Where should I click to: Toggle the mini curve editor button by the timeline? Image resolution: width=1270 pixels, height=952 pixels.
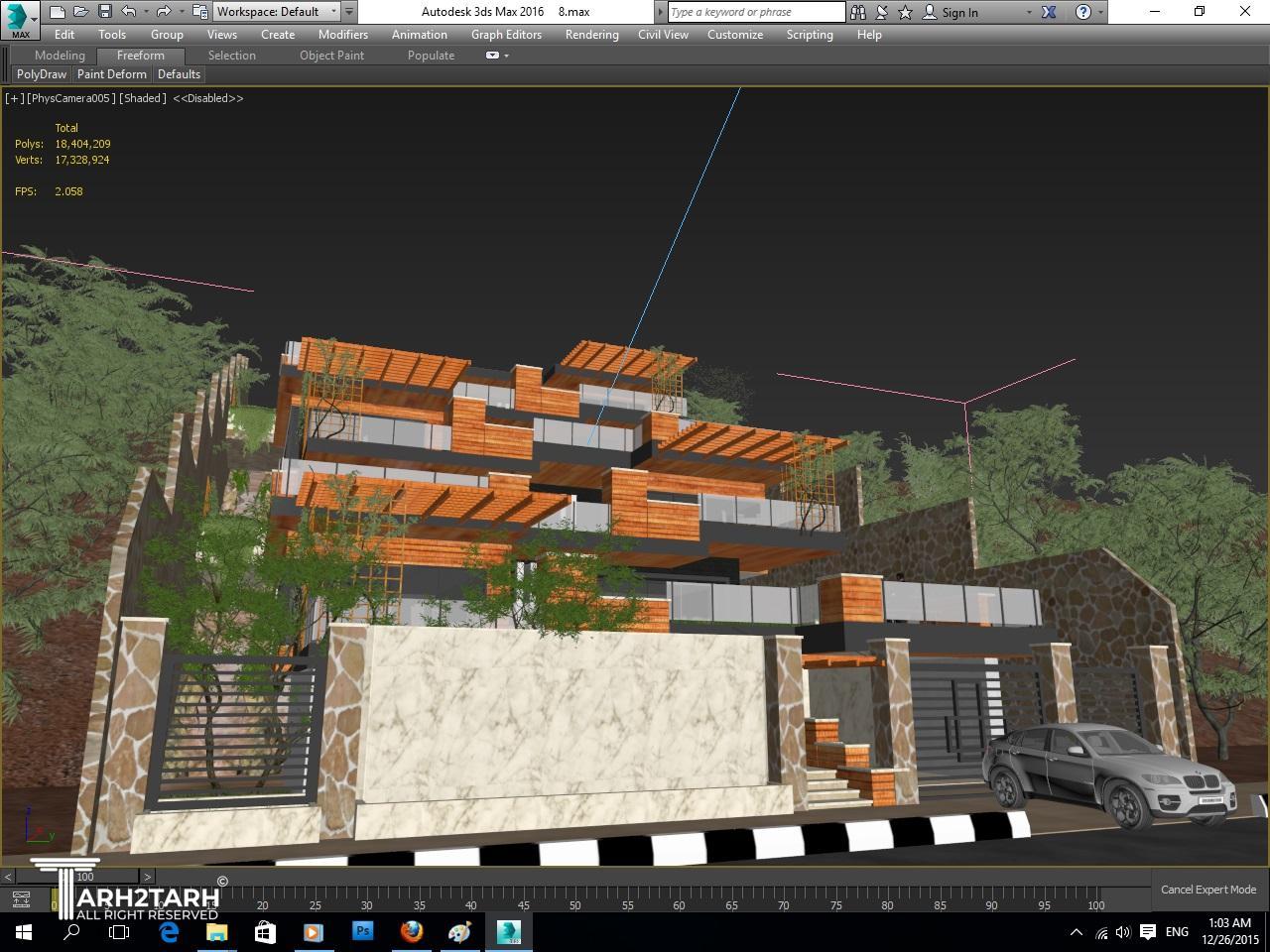point(21,899)
